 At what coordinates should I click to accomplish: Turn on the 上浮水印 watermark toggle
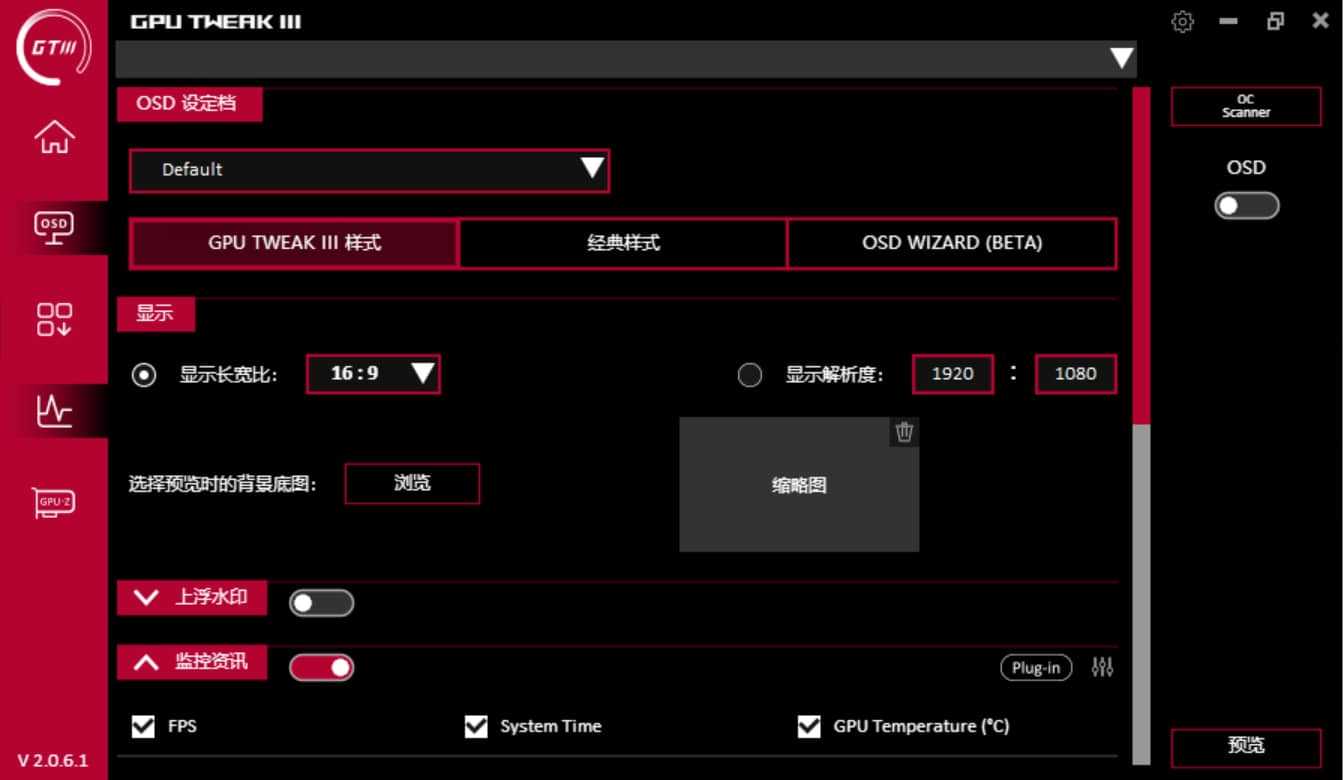tap(321, 602)
